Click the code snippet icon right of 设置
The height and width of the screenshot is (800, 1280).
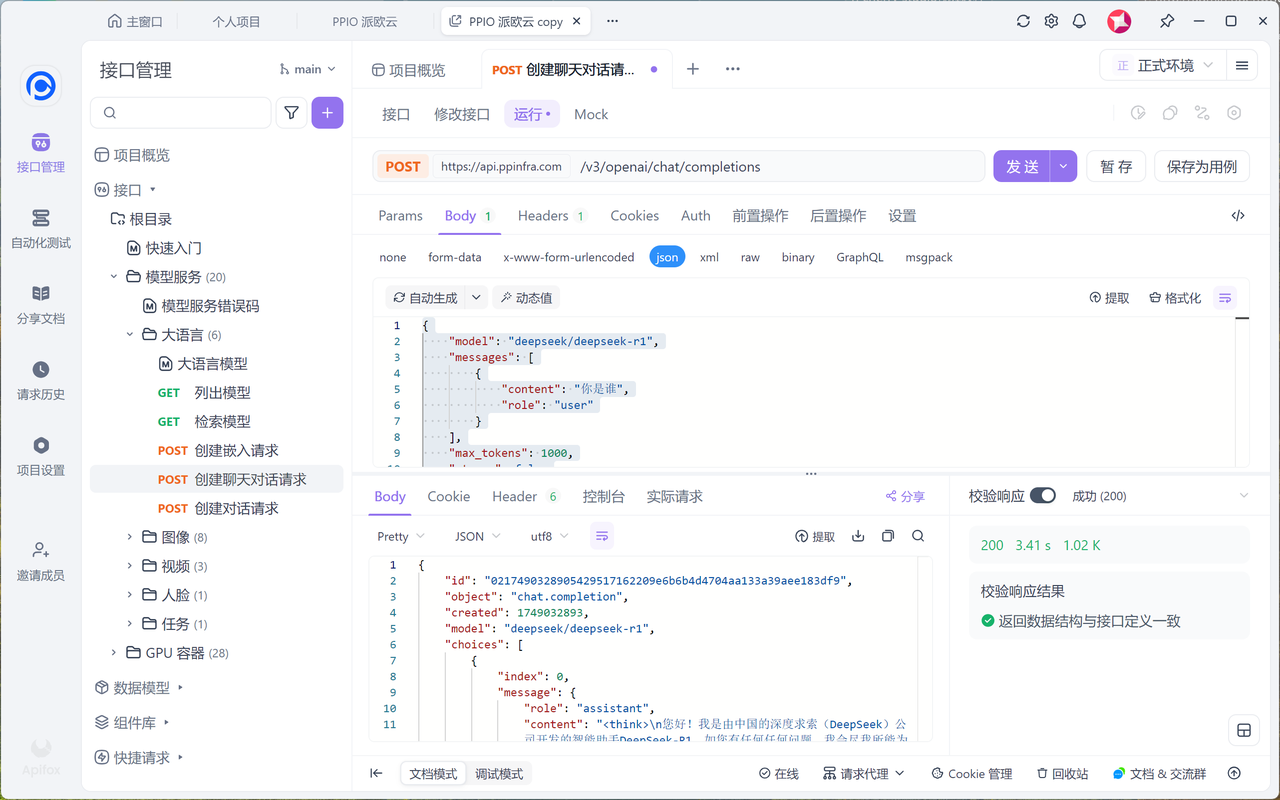click(x=1238, y=216)
